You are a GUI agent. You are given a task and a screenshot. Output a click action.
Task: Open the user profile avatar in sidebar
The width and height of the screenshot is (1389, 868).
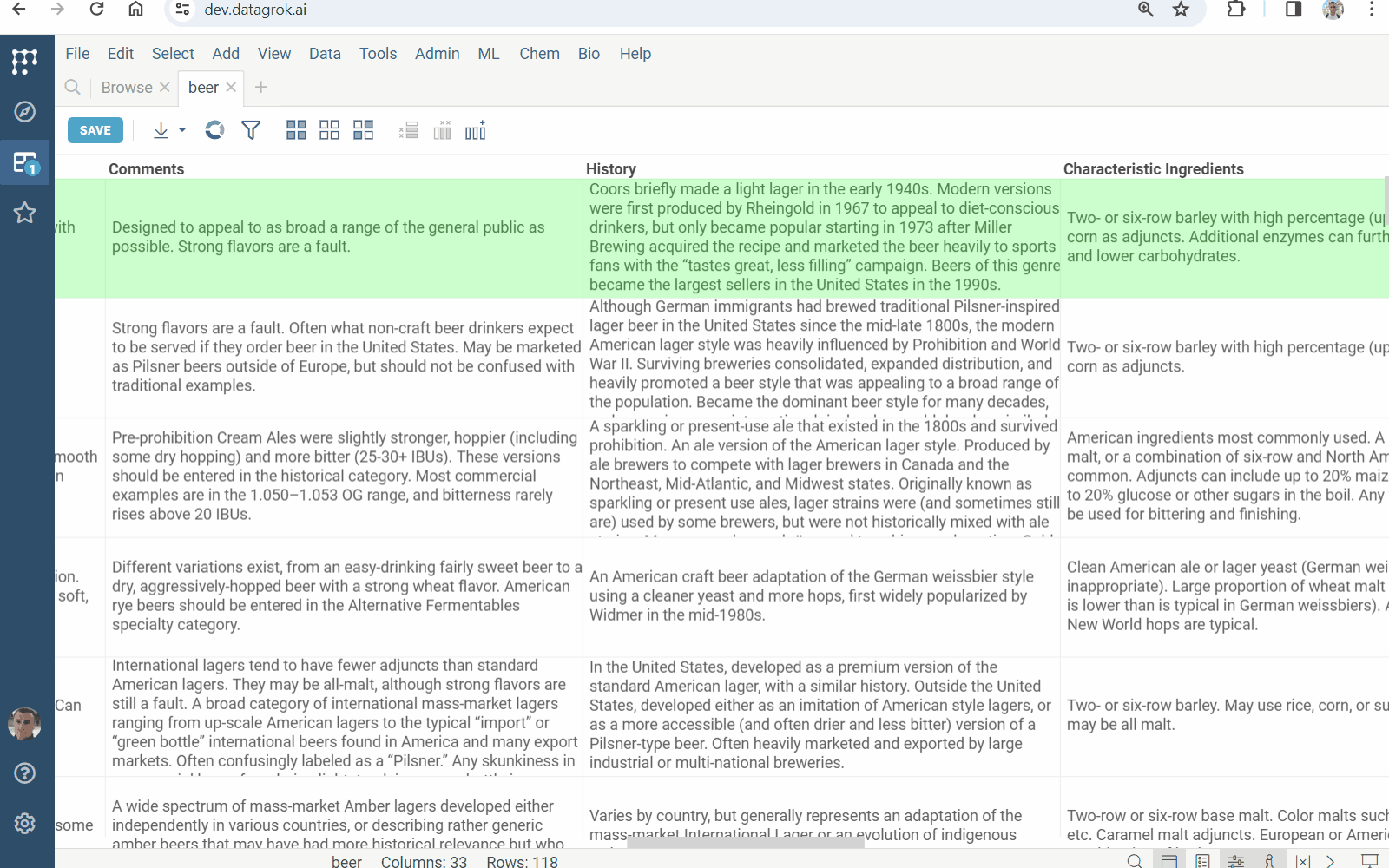pyautogui.click(x=24, y=723)
